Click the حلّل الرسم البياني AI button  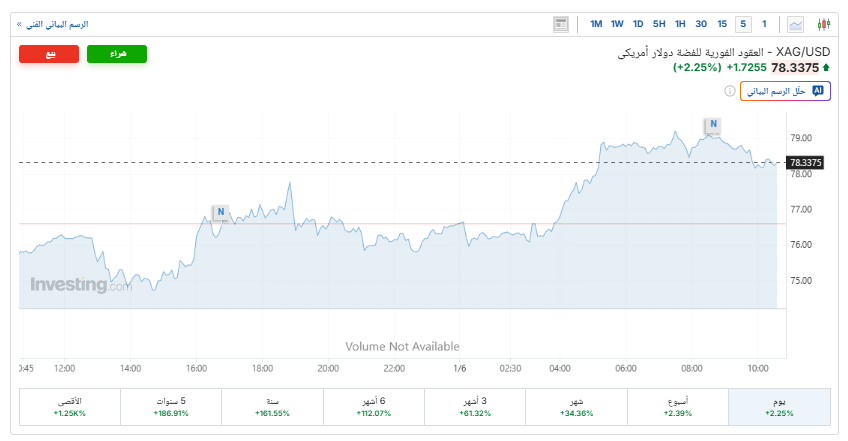point(785,91)
